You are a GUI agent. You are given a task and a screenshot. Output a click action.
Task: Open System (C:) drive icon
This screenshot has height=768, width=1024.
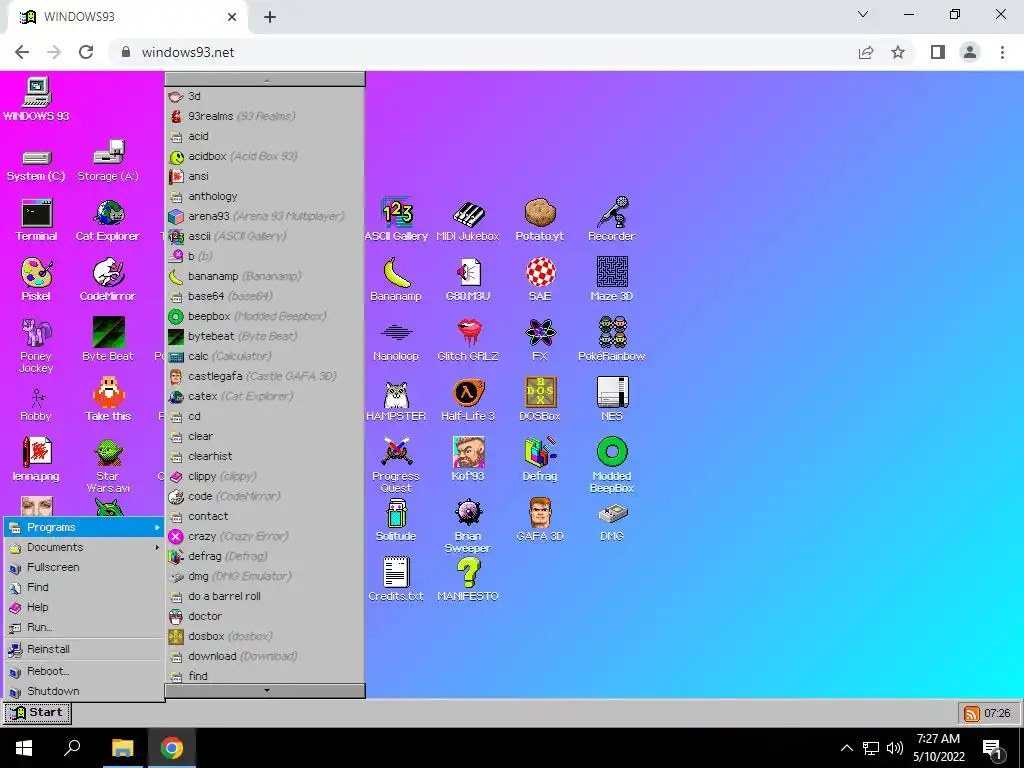[x=37, y=164]
